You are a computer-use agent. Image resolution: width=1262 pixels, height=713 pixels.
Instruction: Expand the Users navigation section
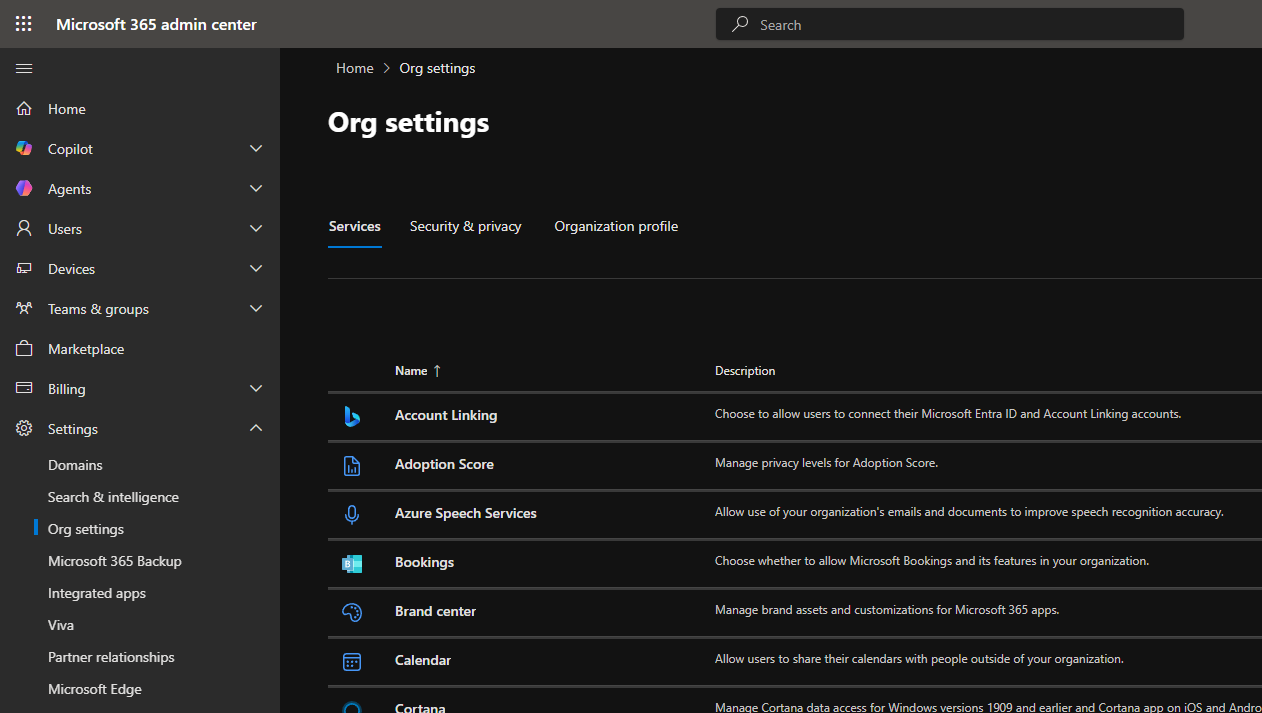[256, 229]
